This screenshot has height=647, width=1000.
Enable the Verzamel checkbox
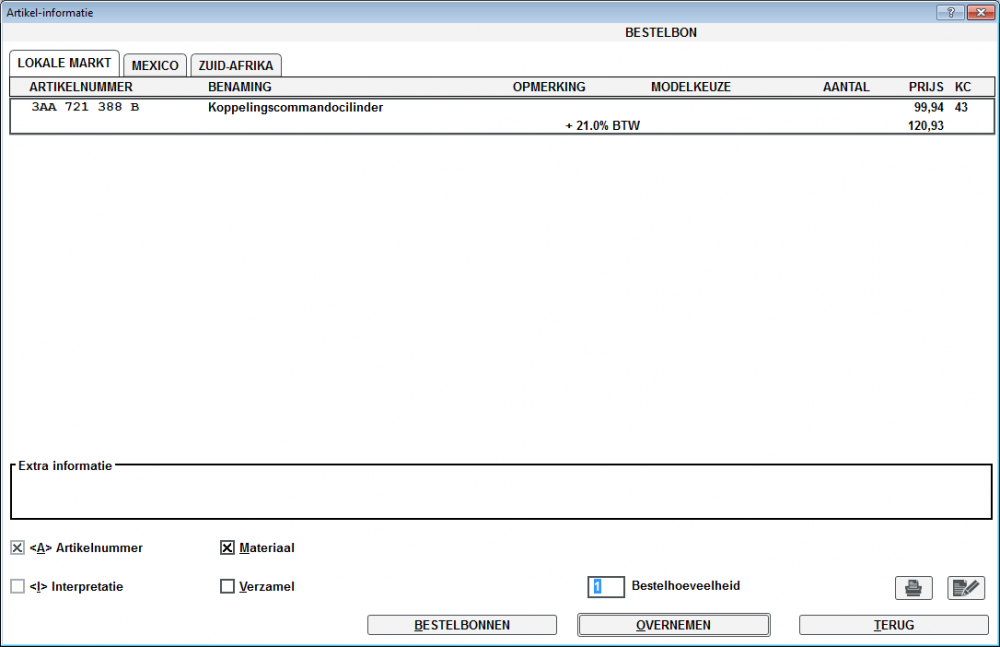pos(227,587)
